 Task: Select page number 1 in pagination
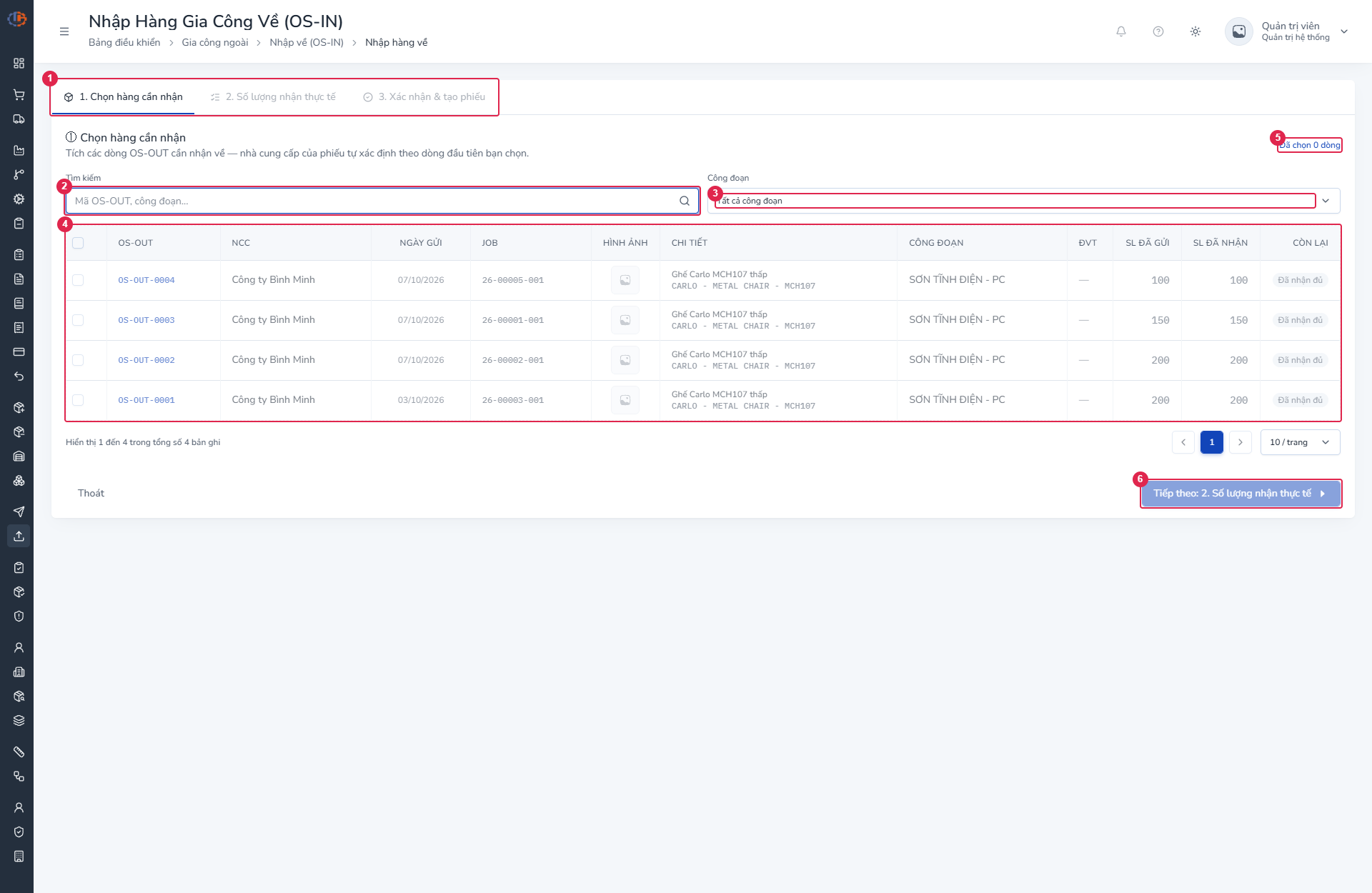point(1212,442)
